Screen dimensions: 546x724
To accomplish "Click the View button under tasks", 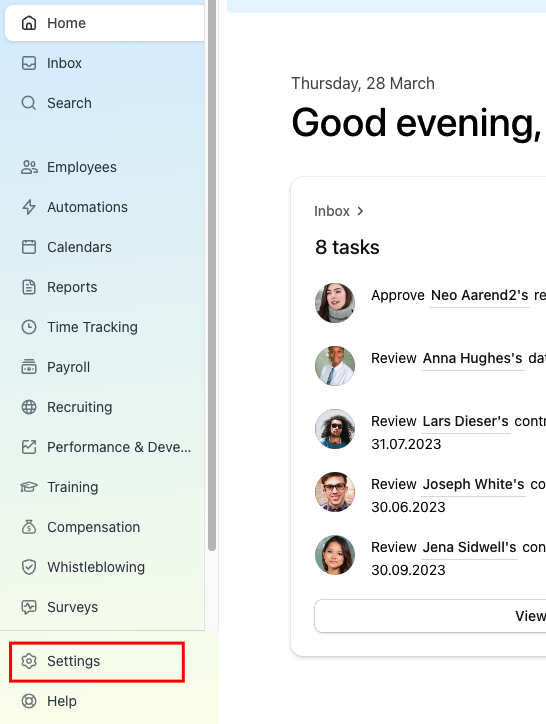I will (430, 616).
